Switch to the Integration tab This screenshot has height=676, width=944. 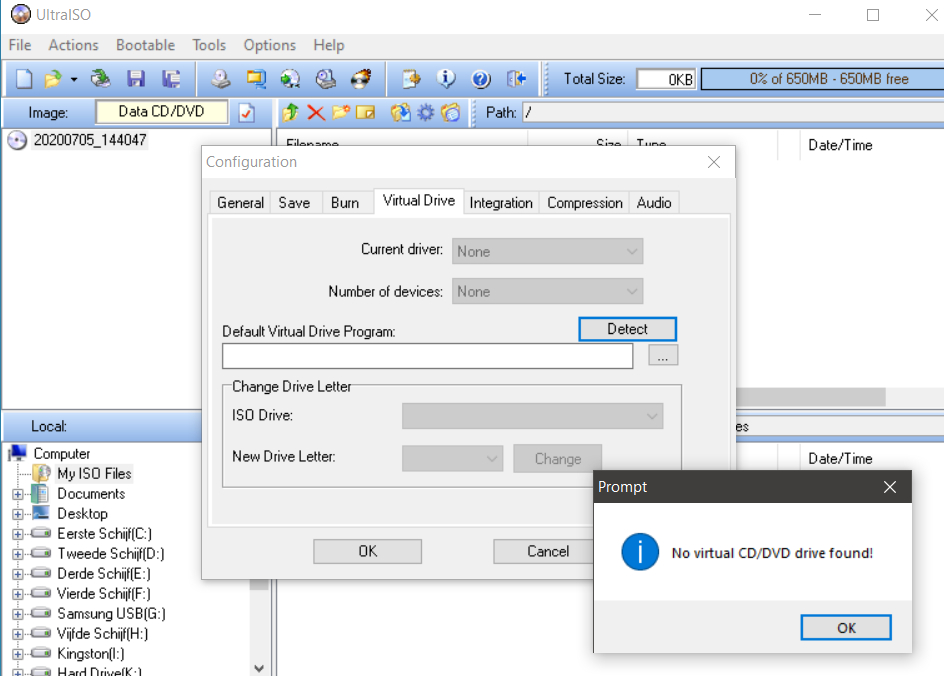(501, 203)
